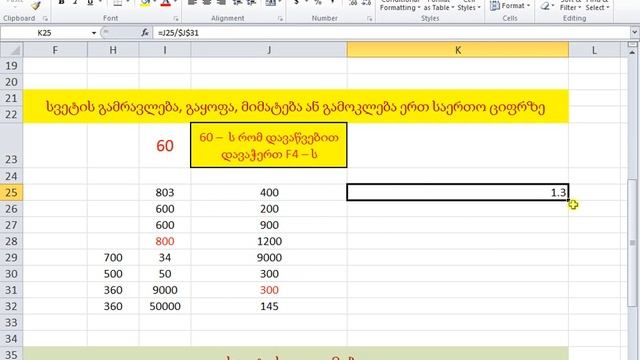Open Font Color dropdown arrow

pyautogui.click(x=175, y=2)
